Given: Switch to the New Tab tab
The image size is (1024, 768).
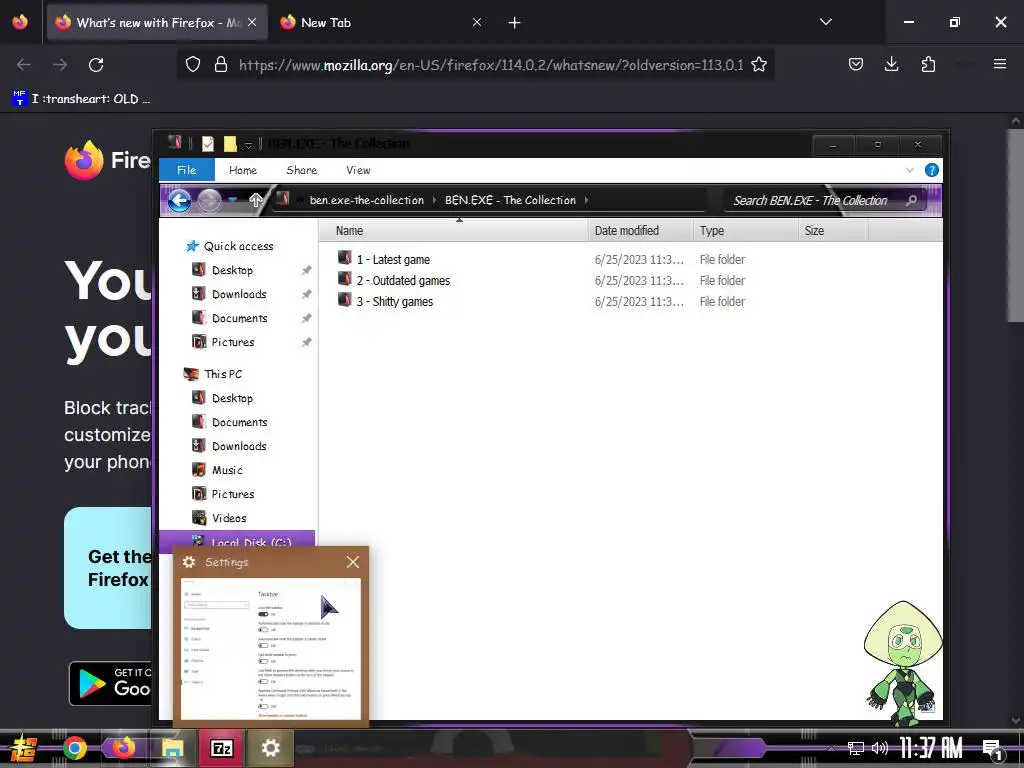Looking at the screenshot, I should click(x=380, y=23).
